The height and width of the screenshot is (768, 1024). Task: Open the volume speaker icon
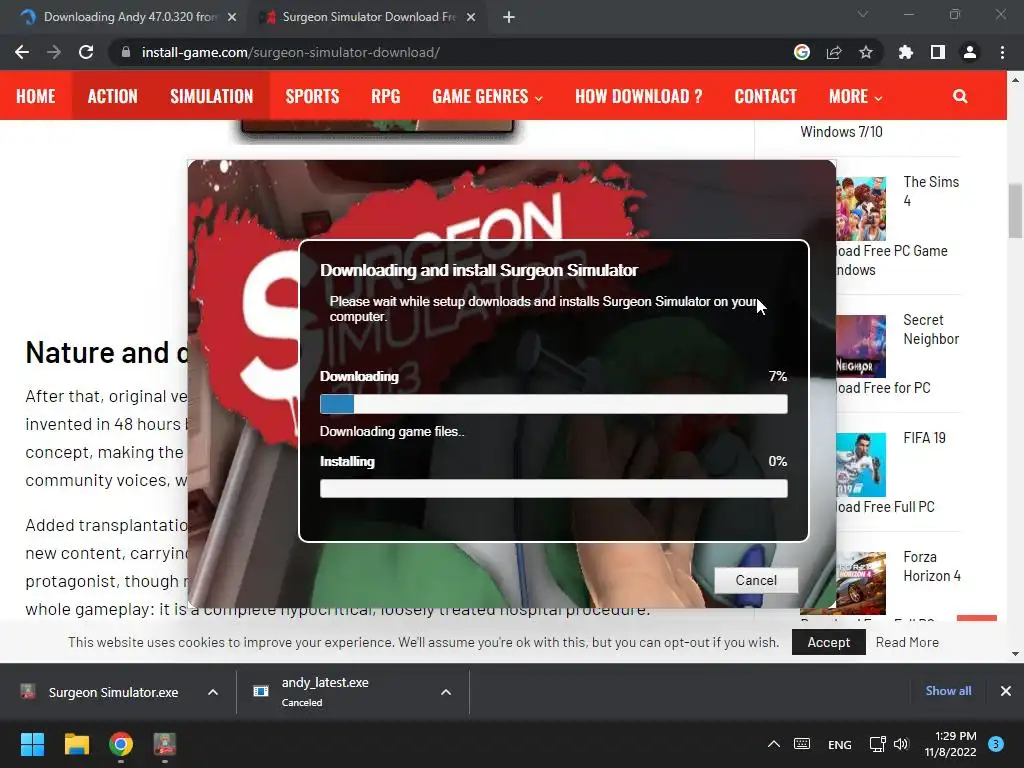point(901,744)
